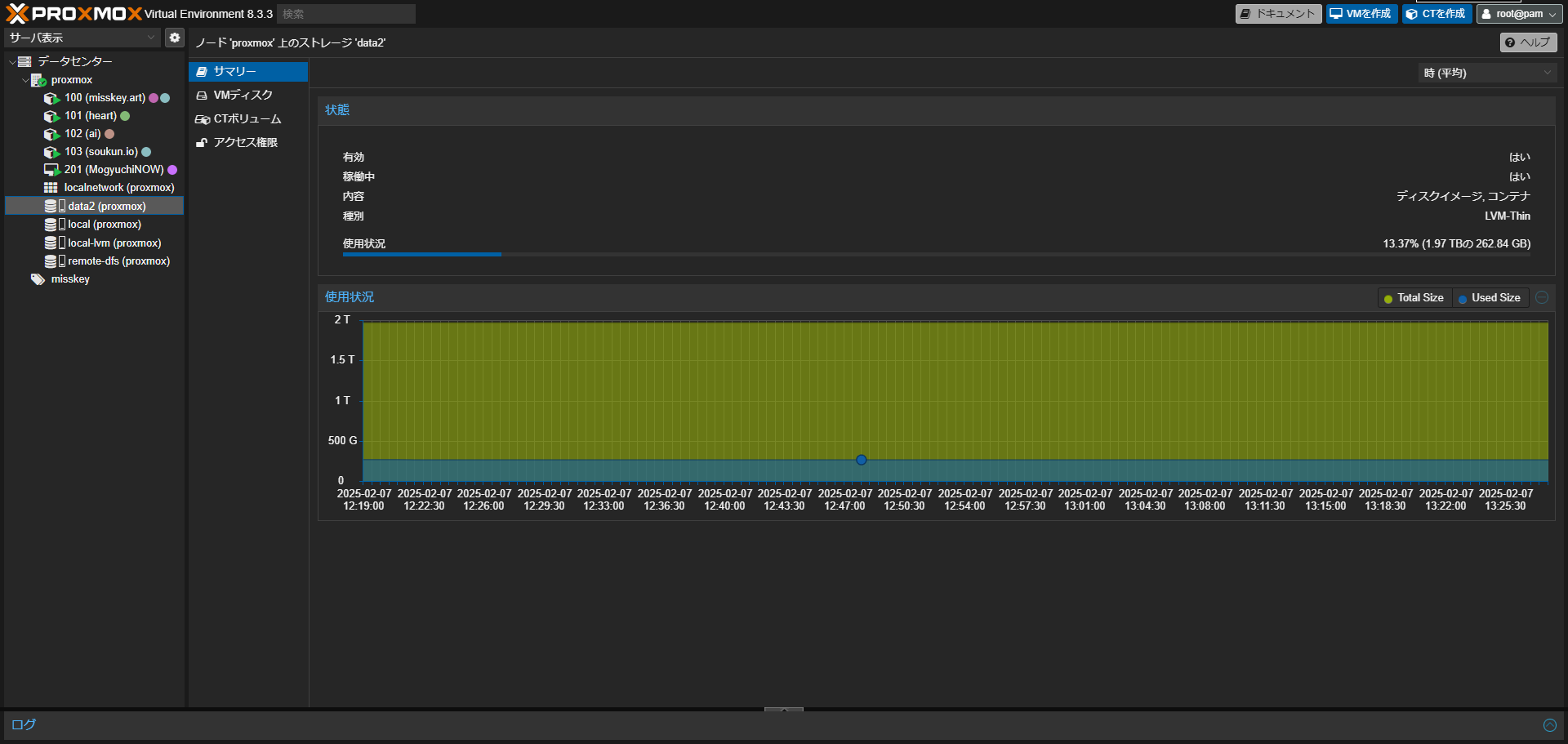
Task: Open the VM Disks tab
Action: pyautogui.click(x=243, y=96)
